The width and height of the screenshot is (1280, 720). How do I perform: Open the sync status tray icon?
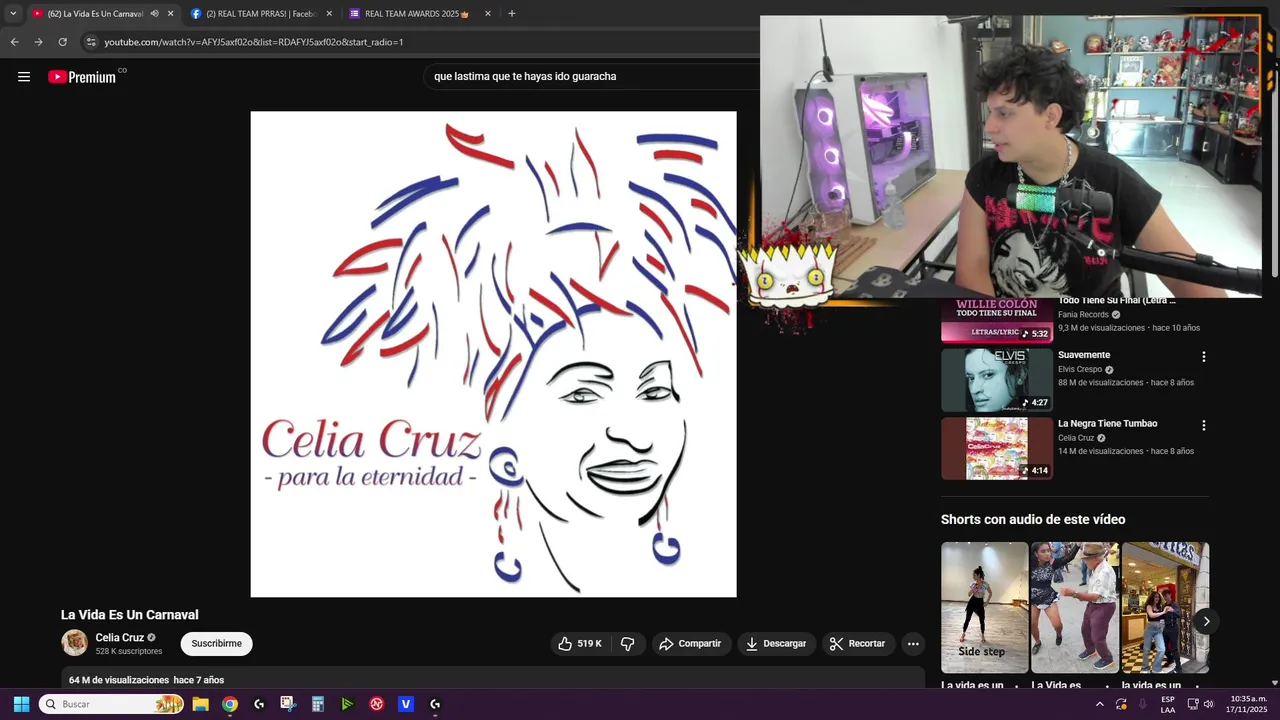tap(1121, 704)
